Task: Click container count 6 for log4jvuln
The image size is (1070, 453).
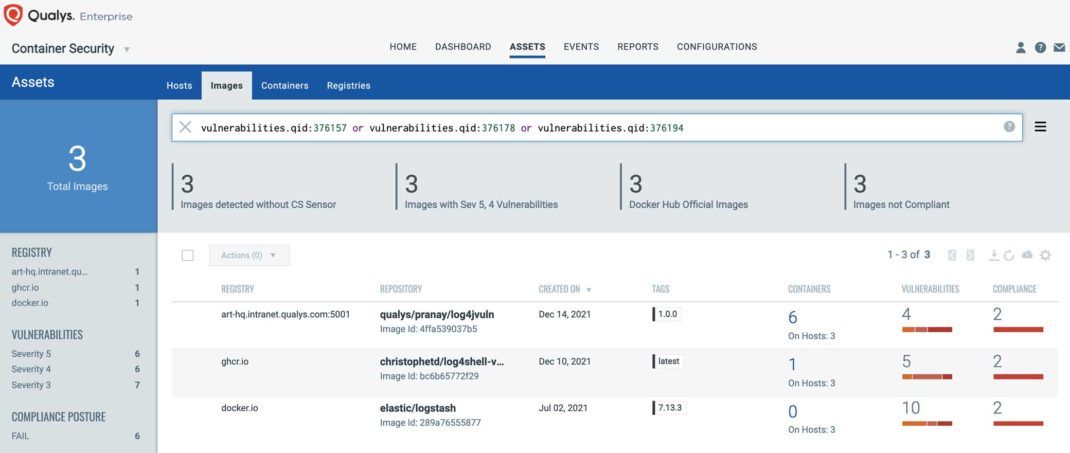Action: pos(792,318)
